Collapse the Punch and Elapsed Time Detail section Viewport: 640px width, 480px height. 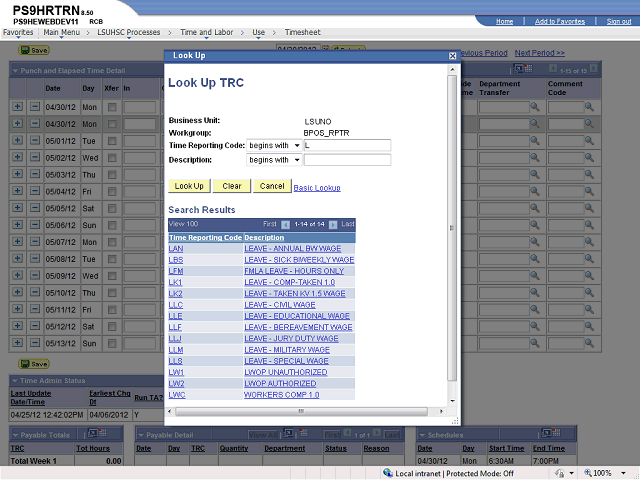point(15,70)
